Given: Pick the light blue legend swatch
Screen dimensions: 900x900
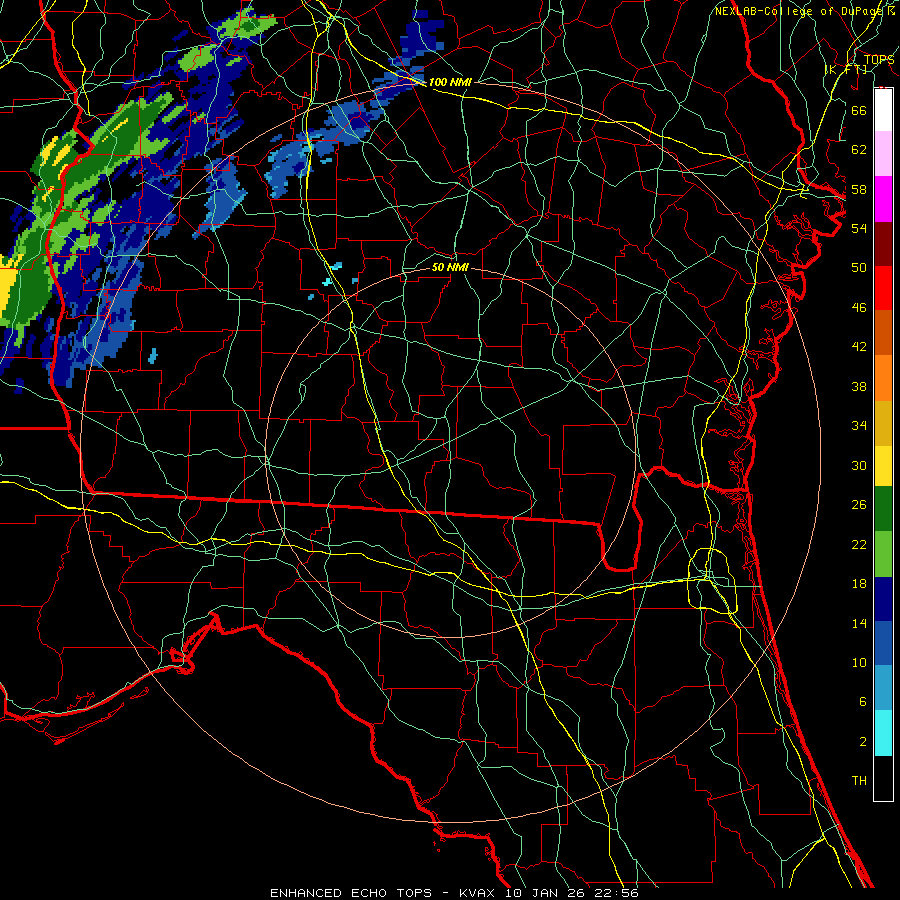Looking at the screenshot, I should coord(883,688).
